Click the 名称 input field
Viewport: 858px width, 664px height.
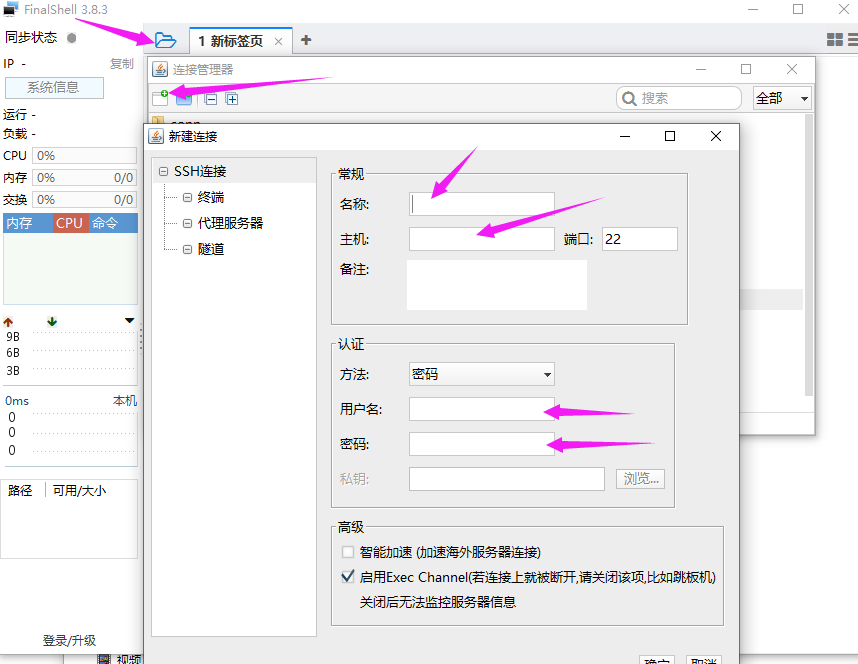482,204
